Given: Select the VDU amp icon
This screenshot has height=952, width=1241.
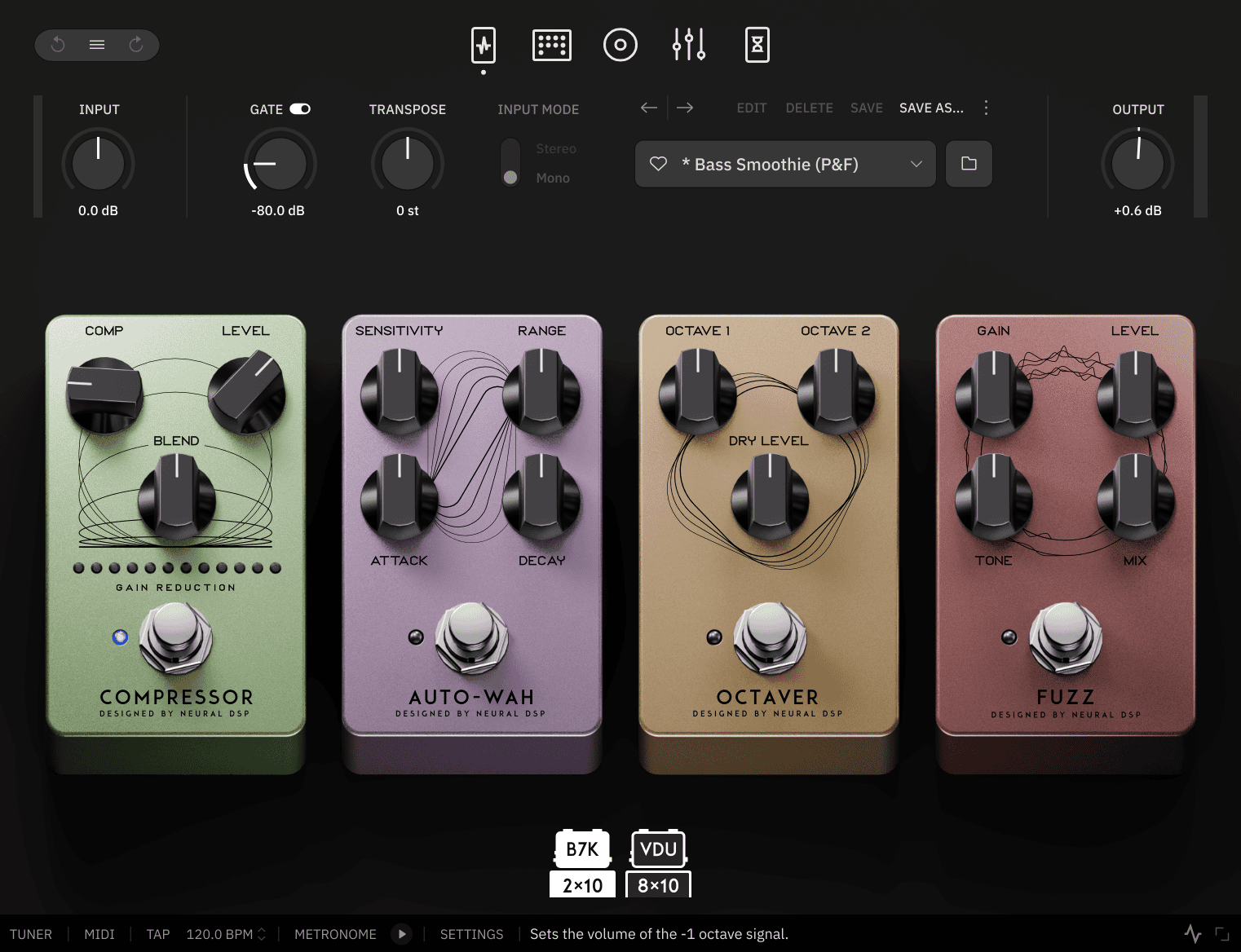Looking at the screenshot, I should 659,848.
